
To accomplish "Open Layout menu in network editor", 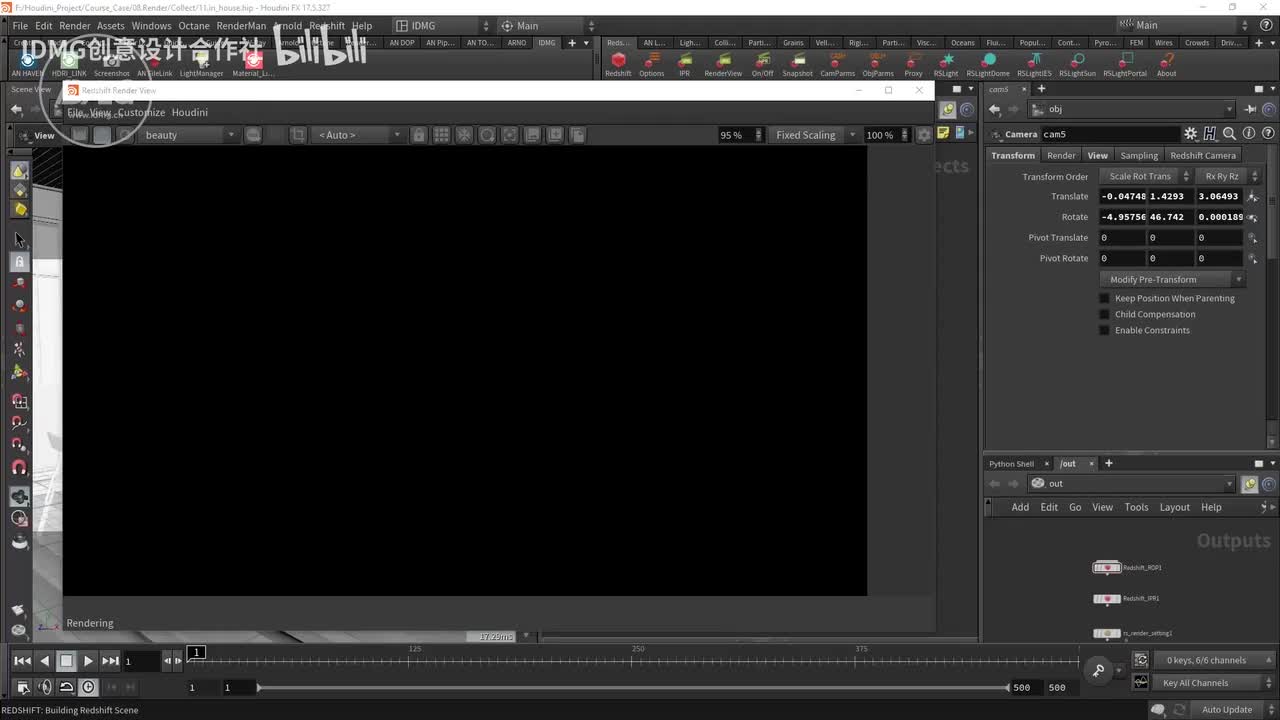I will (1174, 507).
